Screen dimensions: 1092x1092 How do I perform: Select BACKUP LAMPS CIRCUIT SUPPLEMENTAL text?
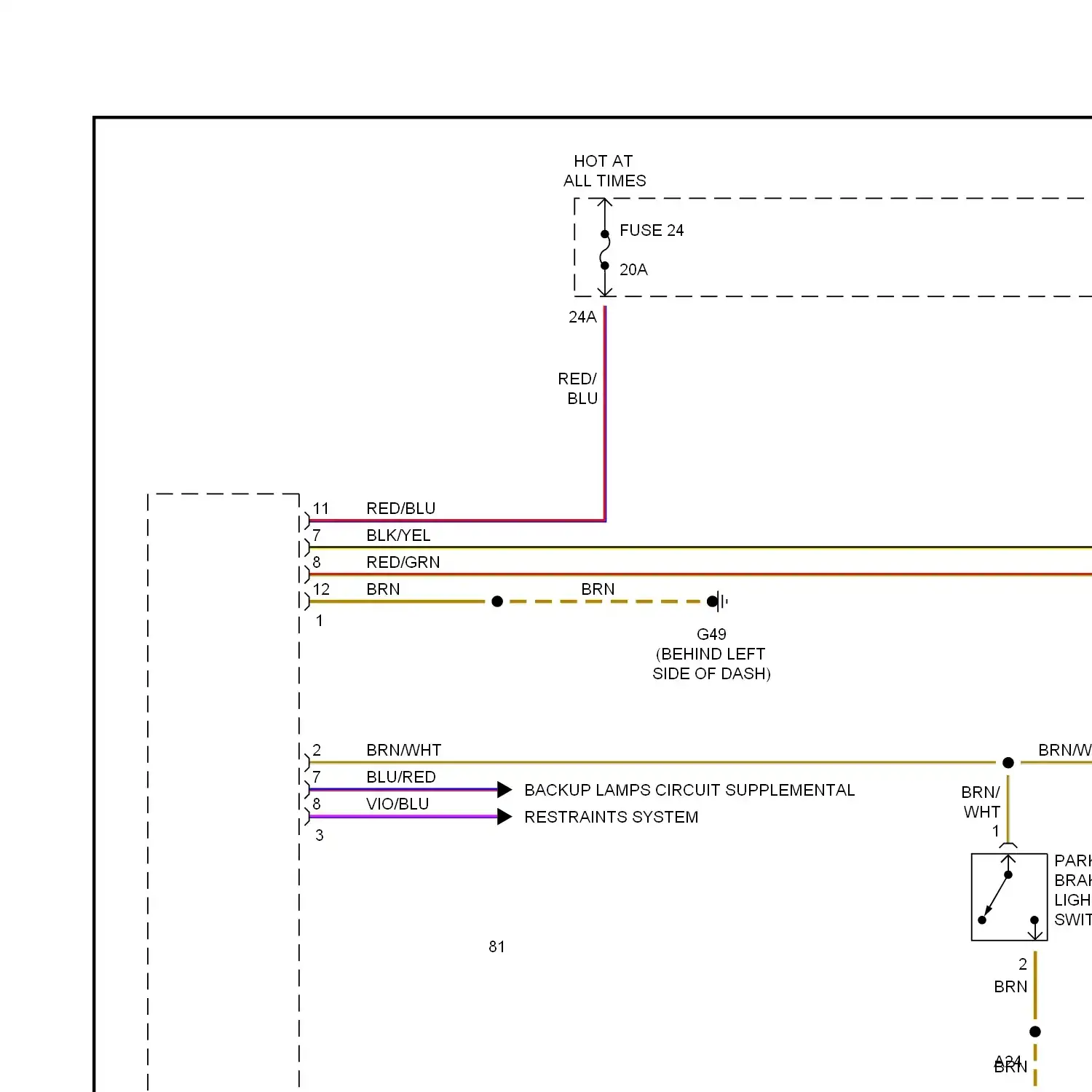point(689,790)
